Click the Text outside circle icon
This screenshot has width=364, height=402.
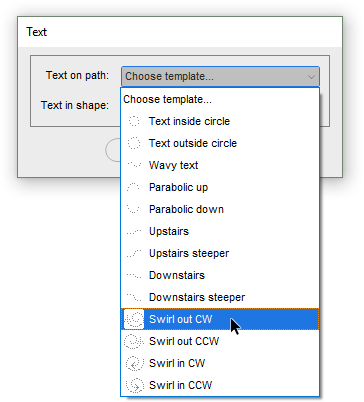(134, 143)
